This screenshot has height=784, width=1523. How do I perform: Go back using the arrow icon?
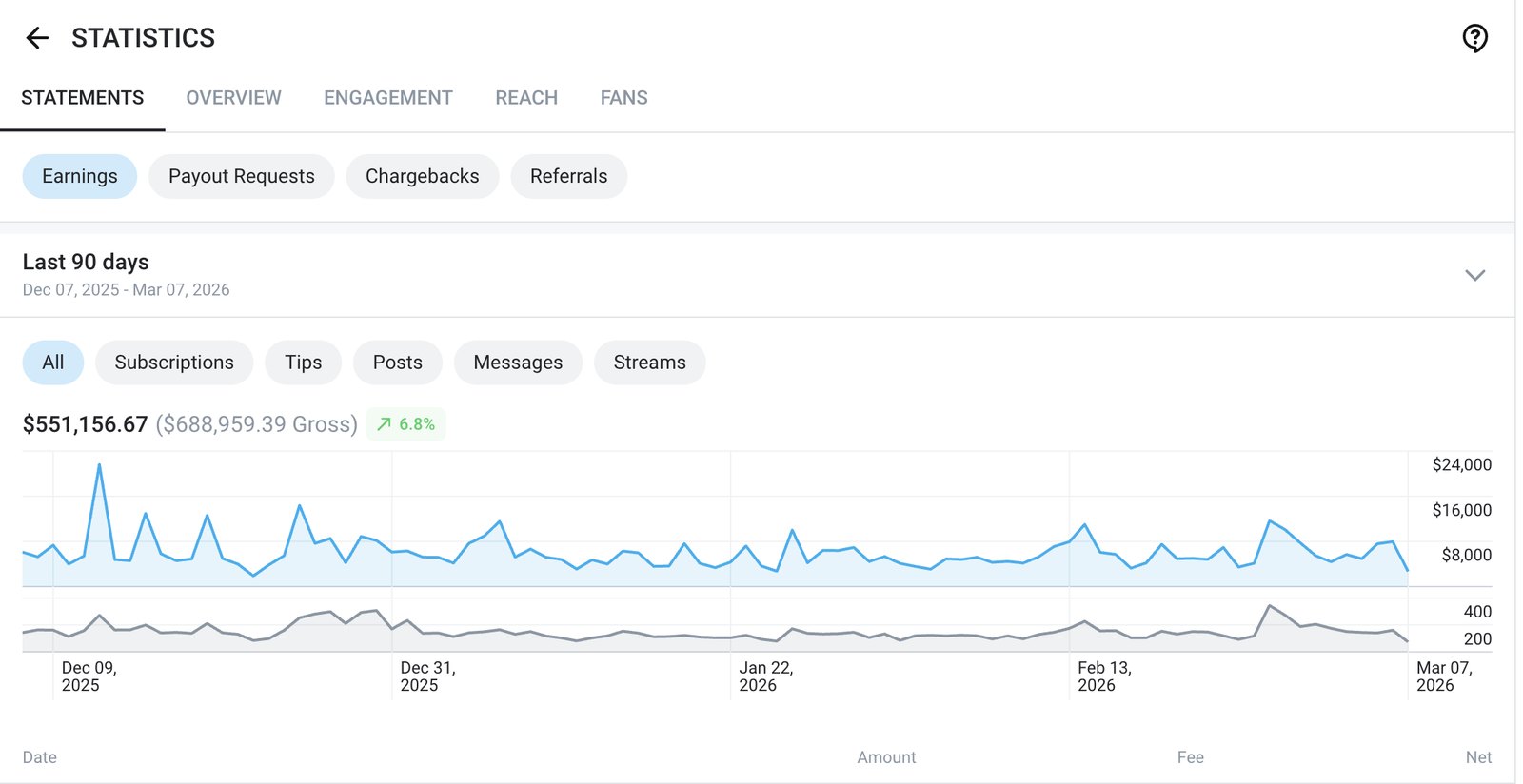pyautogui.click(x=37, y=38)
